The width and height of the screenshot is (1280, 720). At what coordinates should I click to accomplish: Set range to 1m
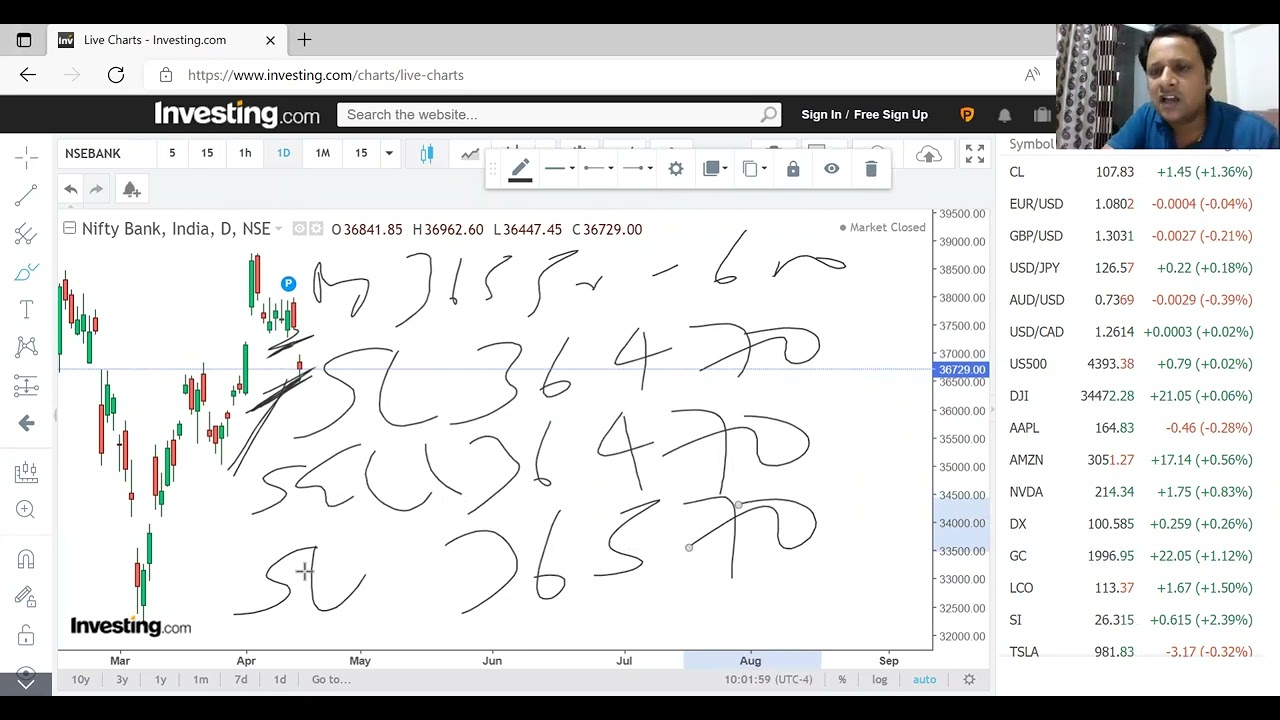coord(200,679)
